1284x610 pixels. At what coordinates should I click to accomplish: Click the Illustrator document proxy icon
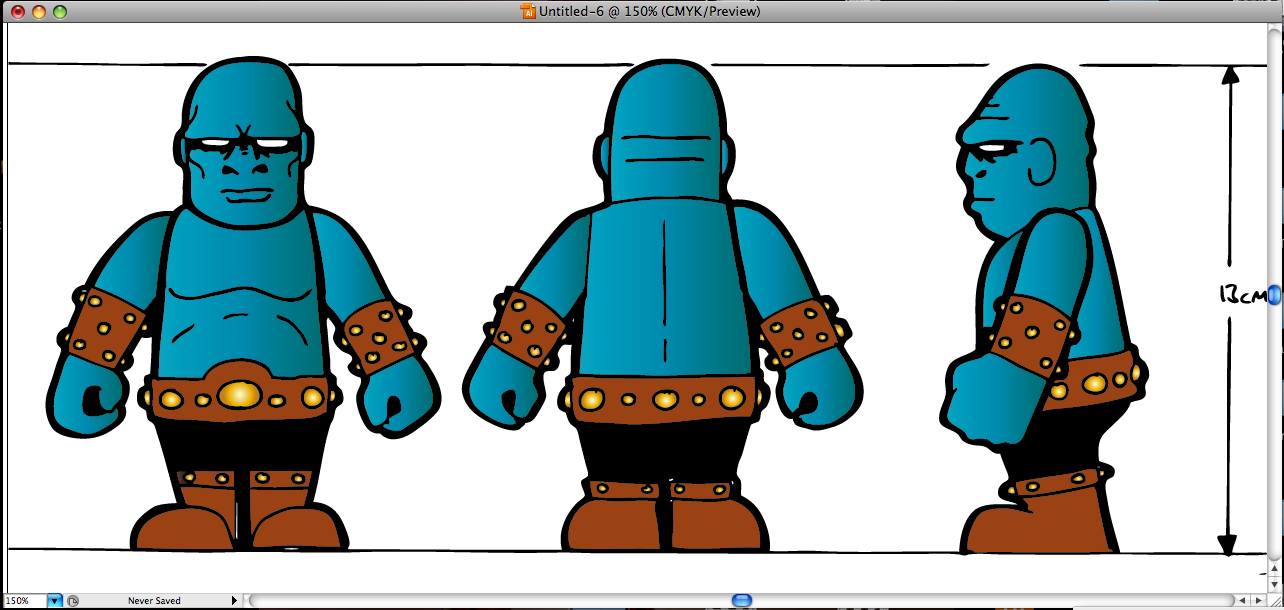(527, 12)
